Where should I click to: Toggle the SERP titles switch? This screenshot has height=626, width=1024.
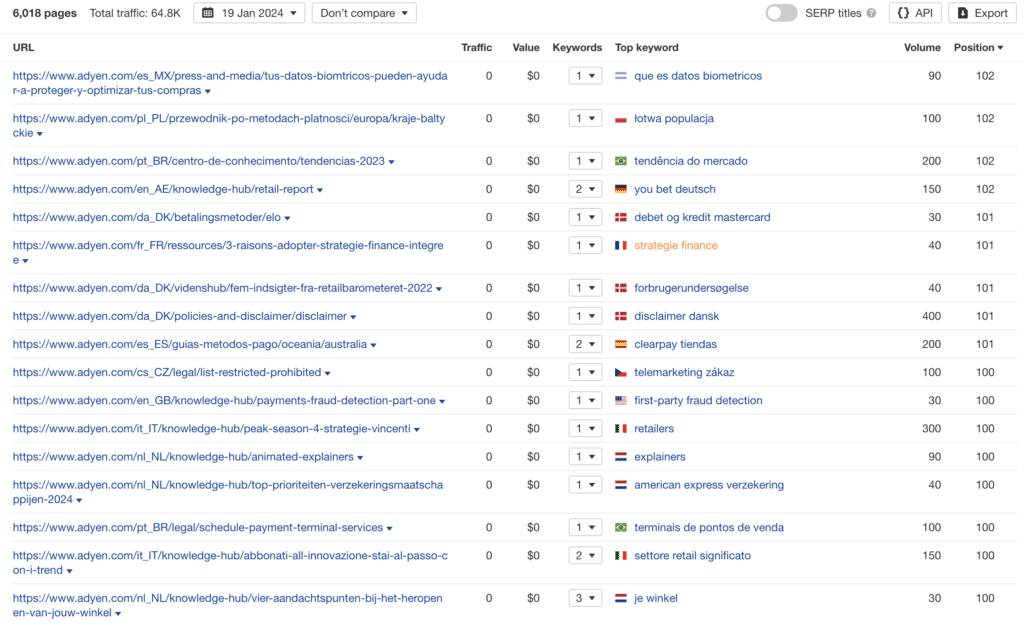(x=781, y=13)
